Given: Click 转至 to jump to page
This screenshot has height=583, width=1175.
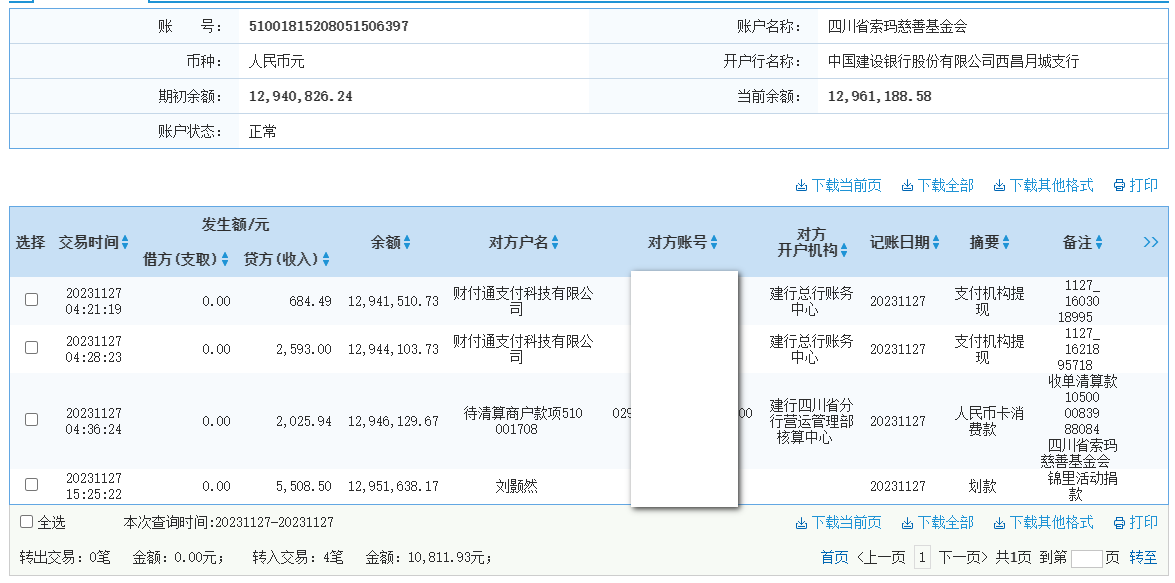Looking at the screenshot, I should (x=1143, y=558).
